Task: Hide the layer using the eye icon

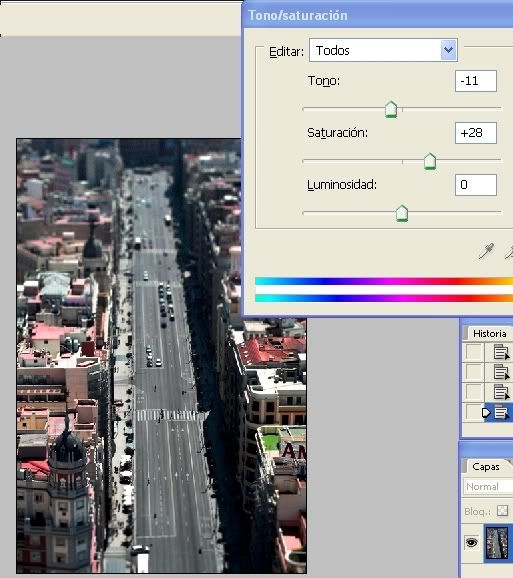Action: click(x=471, y=542)
